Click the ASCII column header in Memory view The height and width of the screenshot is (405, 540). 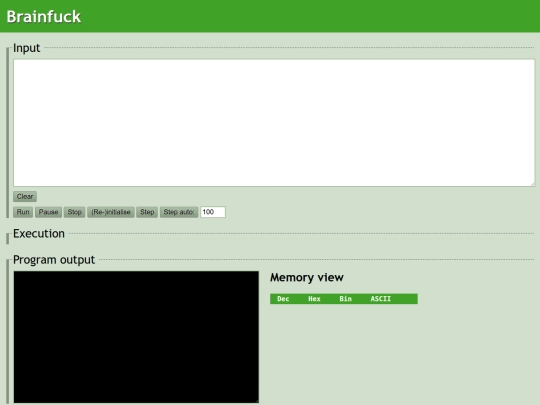click(381, 299)
